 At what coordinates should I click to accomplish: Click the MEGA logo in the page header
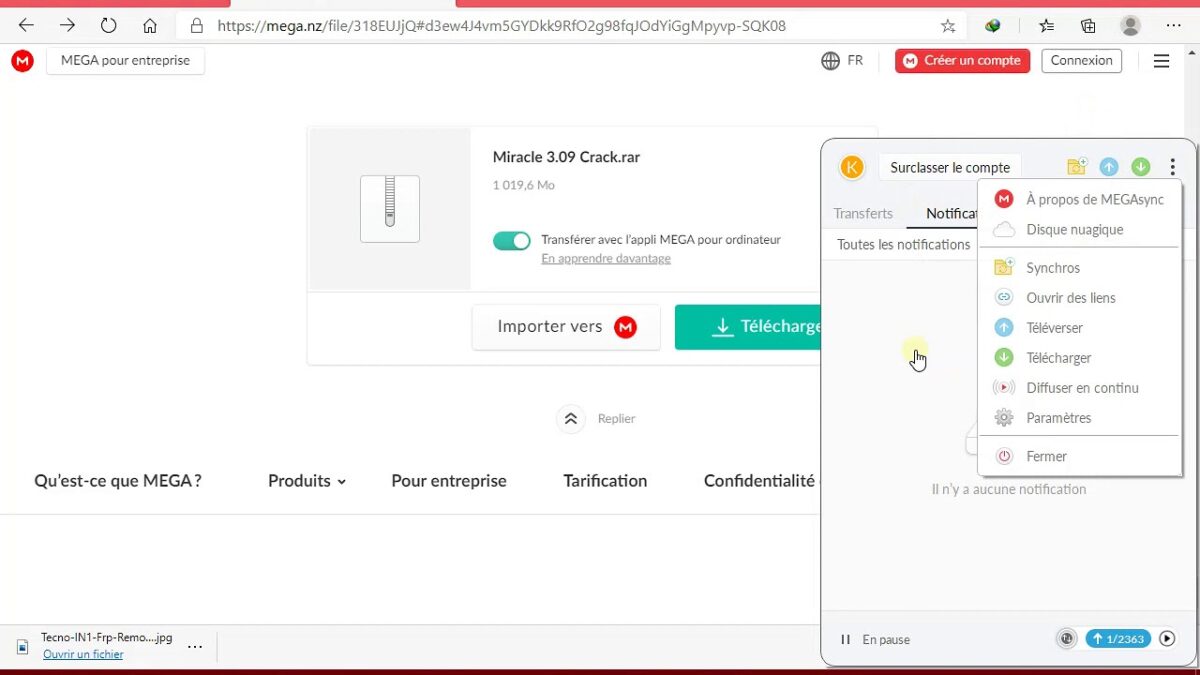point(22,61)
